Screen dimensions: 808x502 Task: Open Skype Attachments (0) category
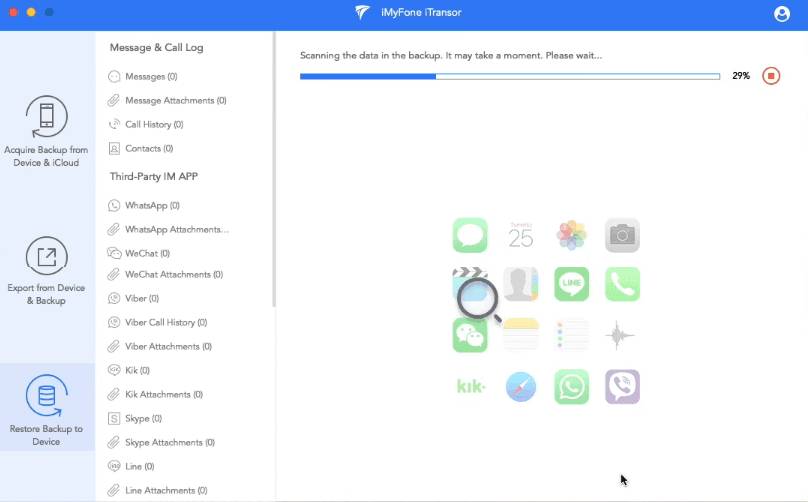(161, 442)
